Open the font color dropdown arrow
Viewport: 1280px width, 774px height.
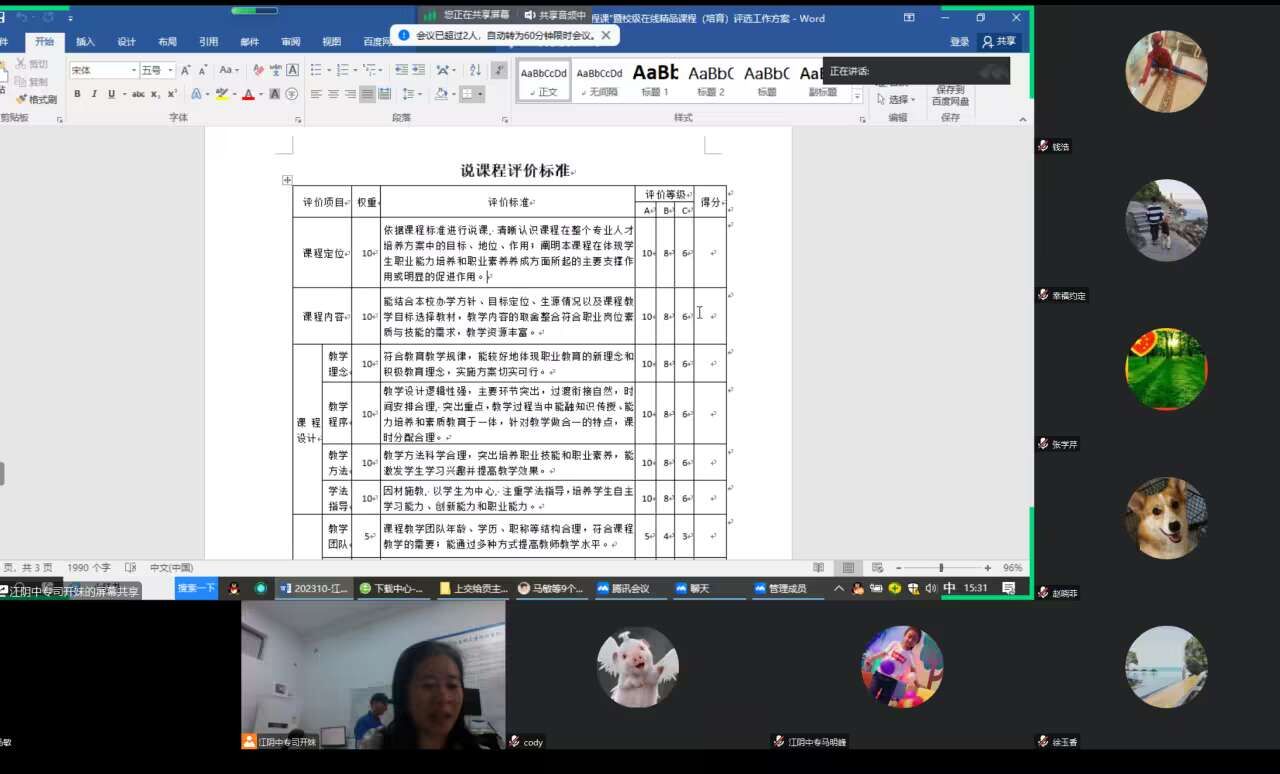(261, 94)
